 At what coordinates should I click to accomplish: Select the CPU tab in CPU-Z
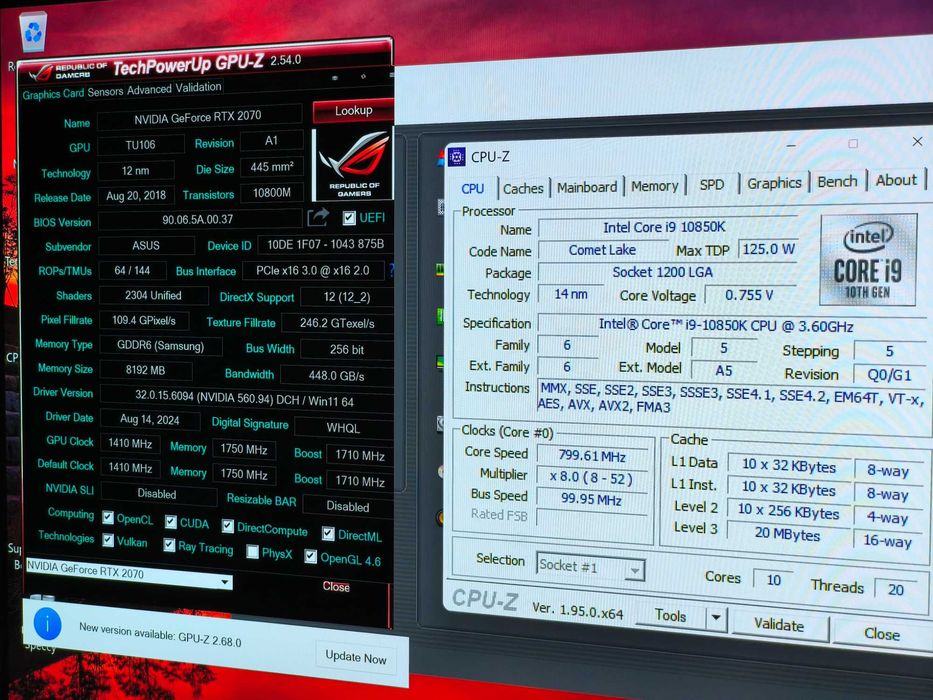click(473, 189)
